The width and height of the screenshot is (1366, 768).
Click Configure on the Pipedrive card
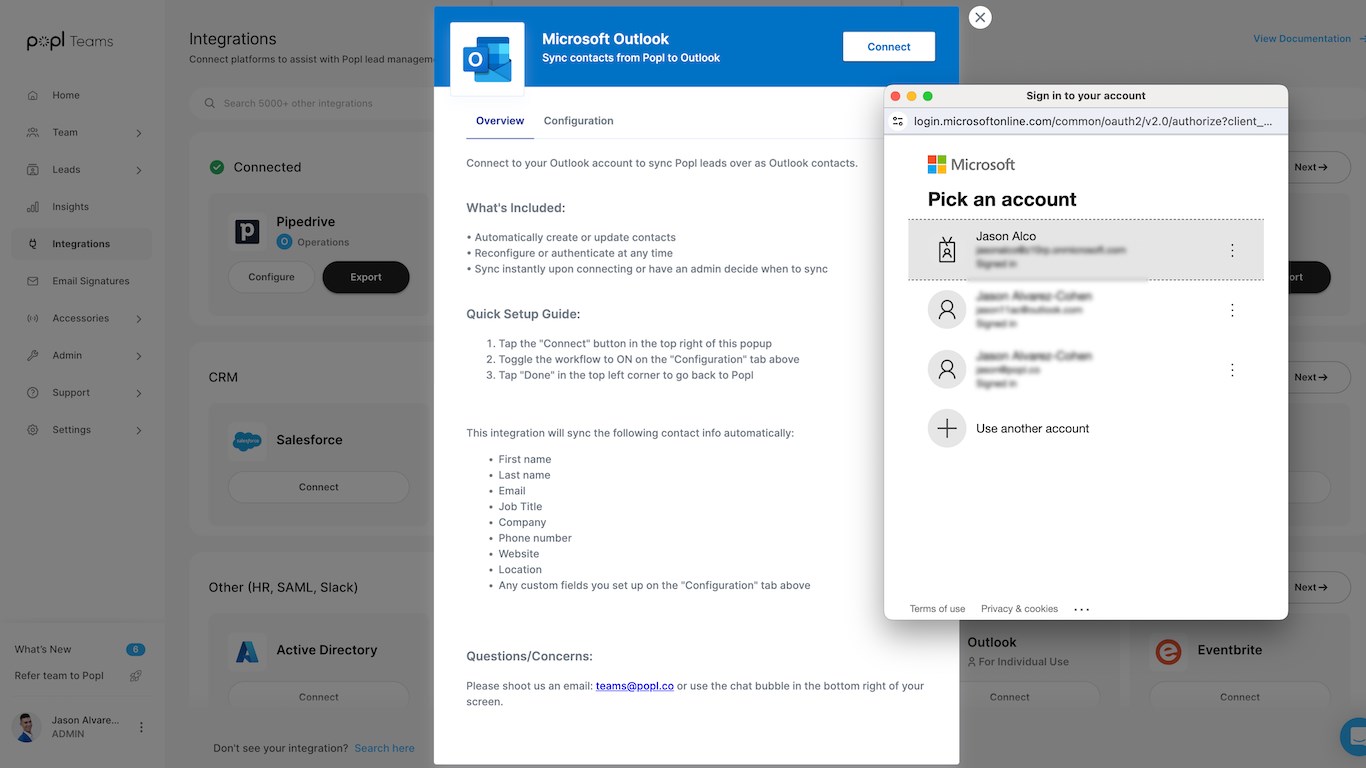click(x=272, y=277)
